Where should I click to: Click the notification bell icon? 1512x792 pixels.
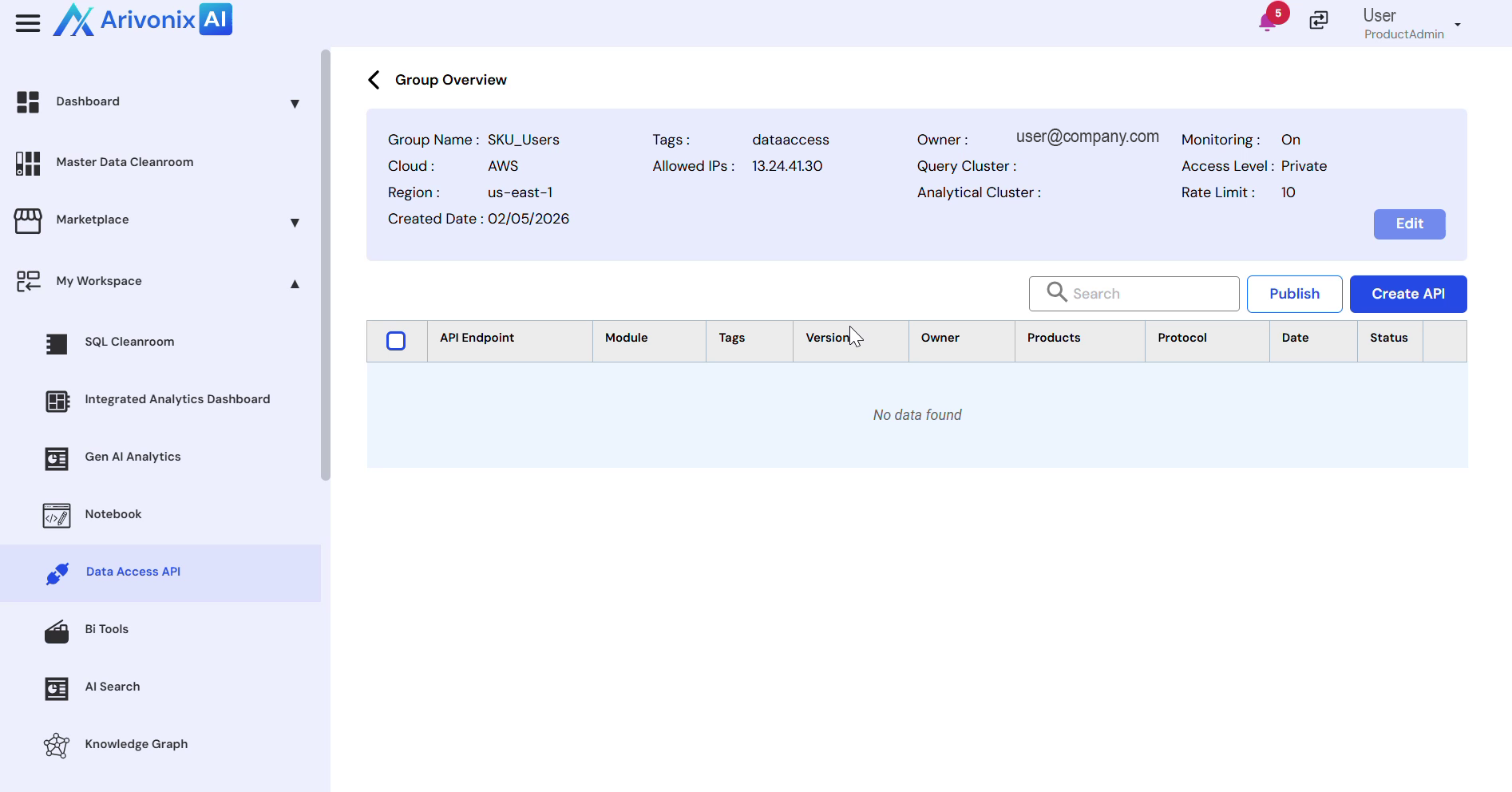click(x=1267, y=22)
